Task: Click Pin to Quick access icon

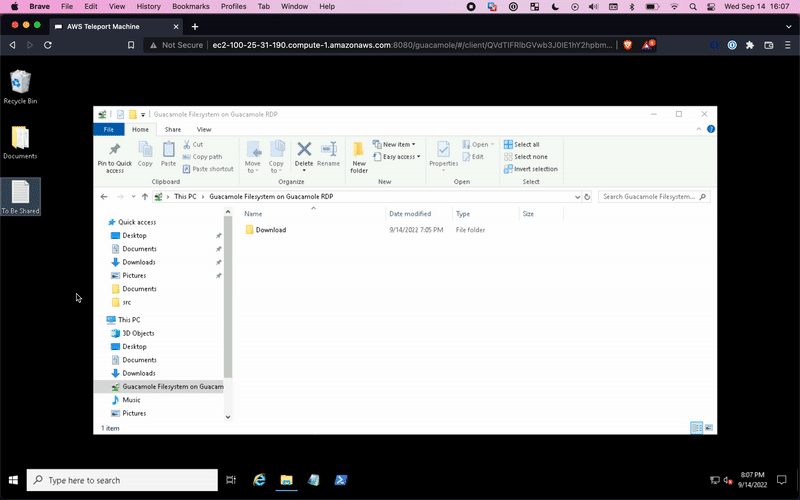Action: [x=114, y=151]
